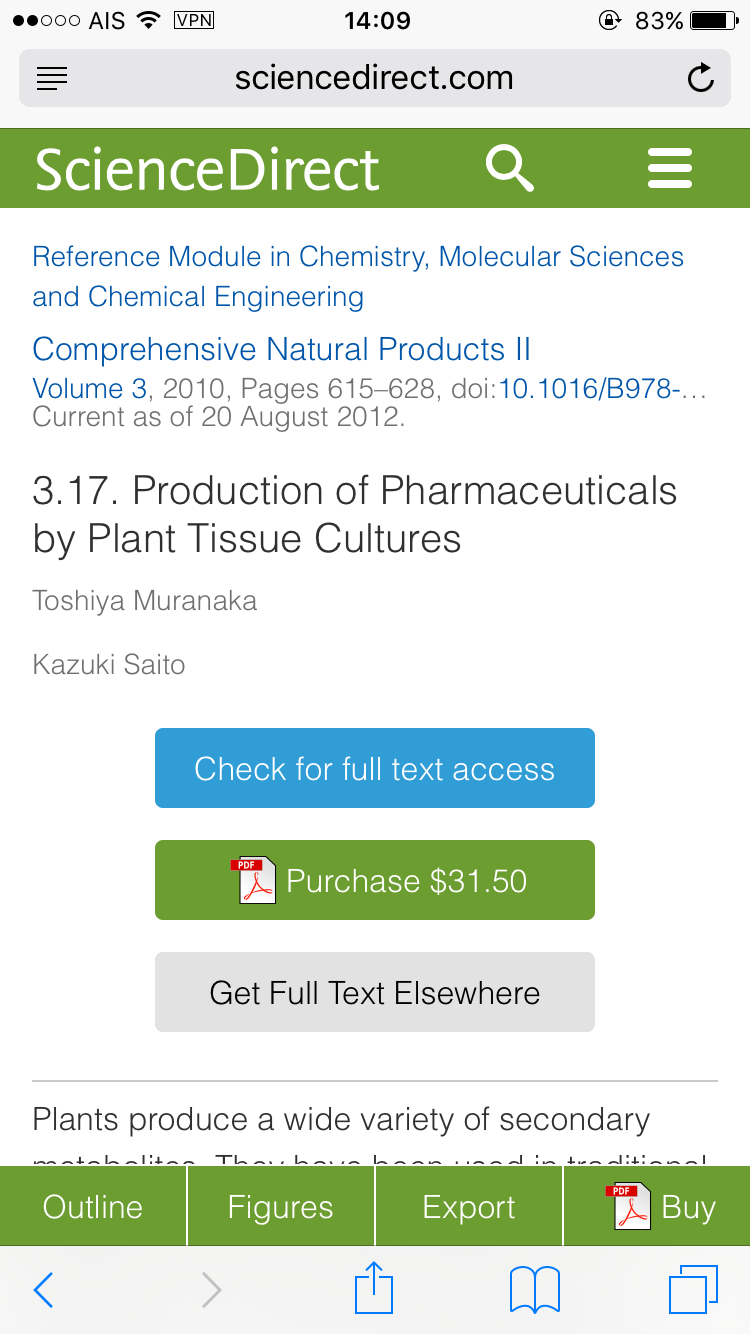
Task: Reload the page with refresh icon
Action: (700, 78)
